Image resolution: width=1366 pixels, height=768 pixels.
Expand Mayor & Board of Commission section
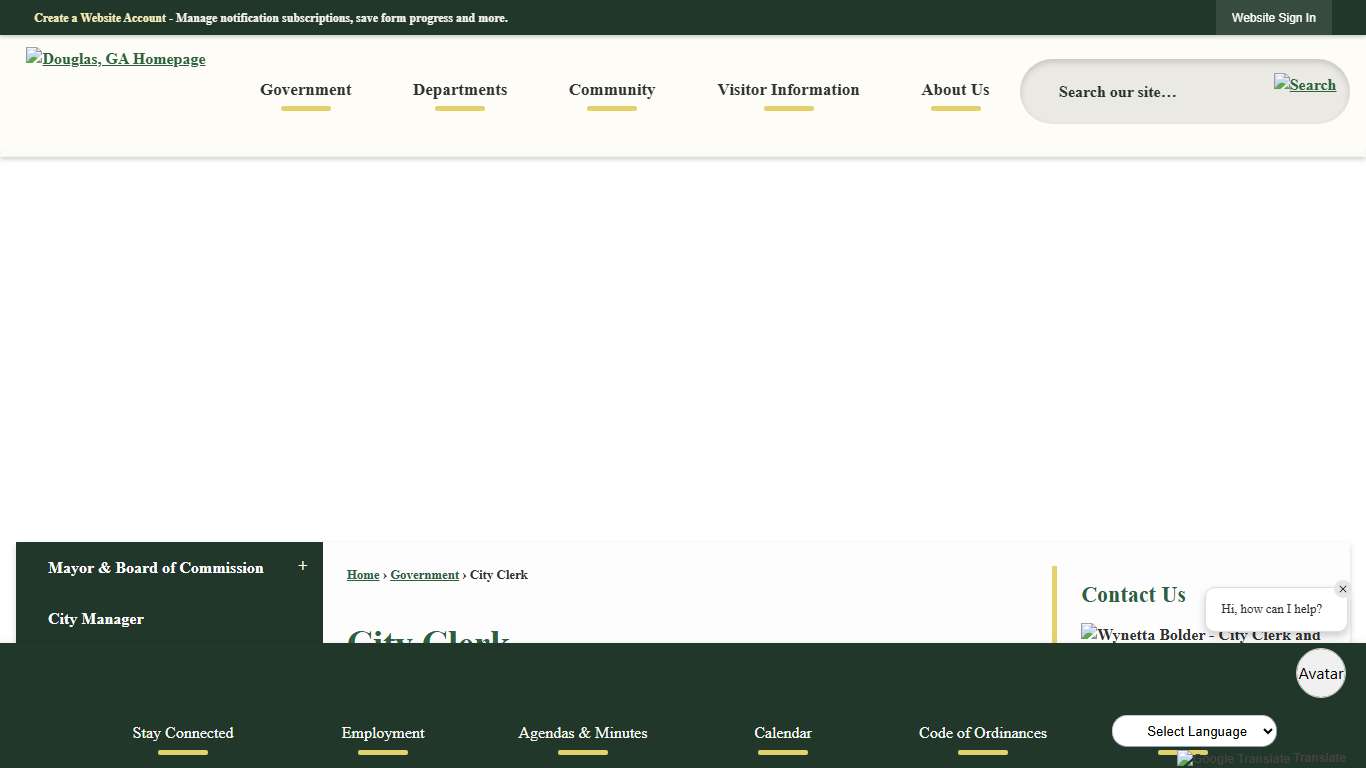tap(302, 566)
